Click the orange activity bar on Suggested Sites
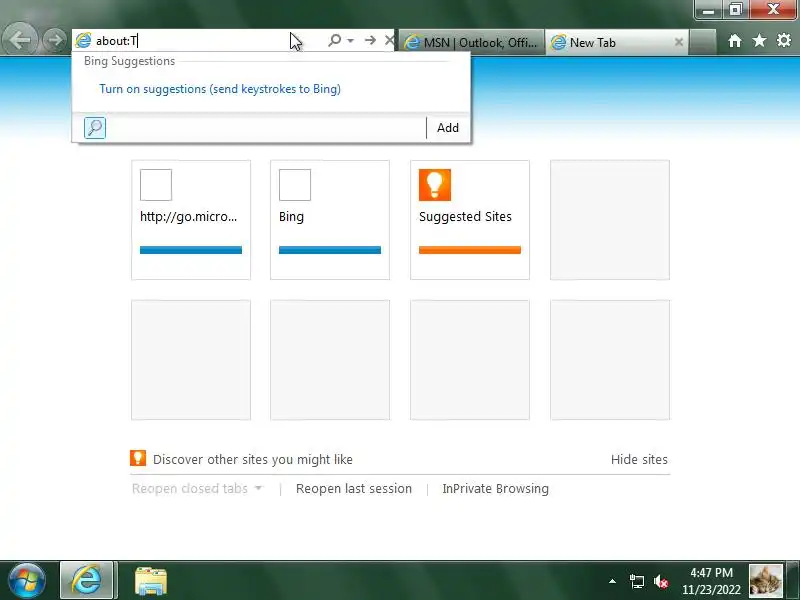 [x=470, y=250]
